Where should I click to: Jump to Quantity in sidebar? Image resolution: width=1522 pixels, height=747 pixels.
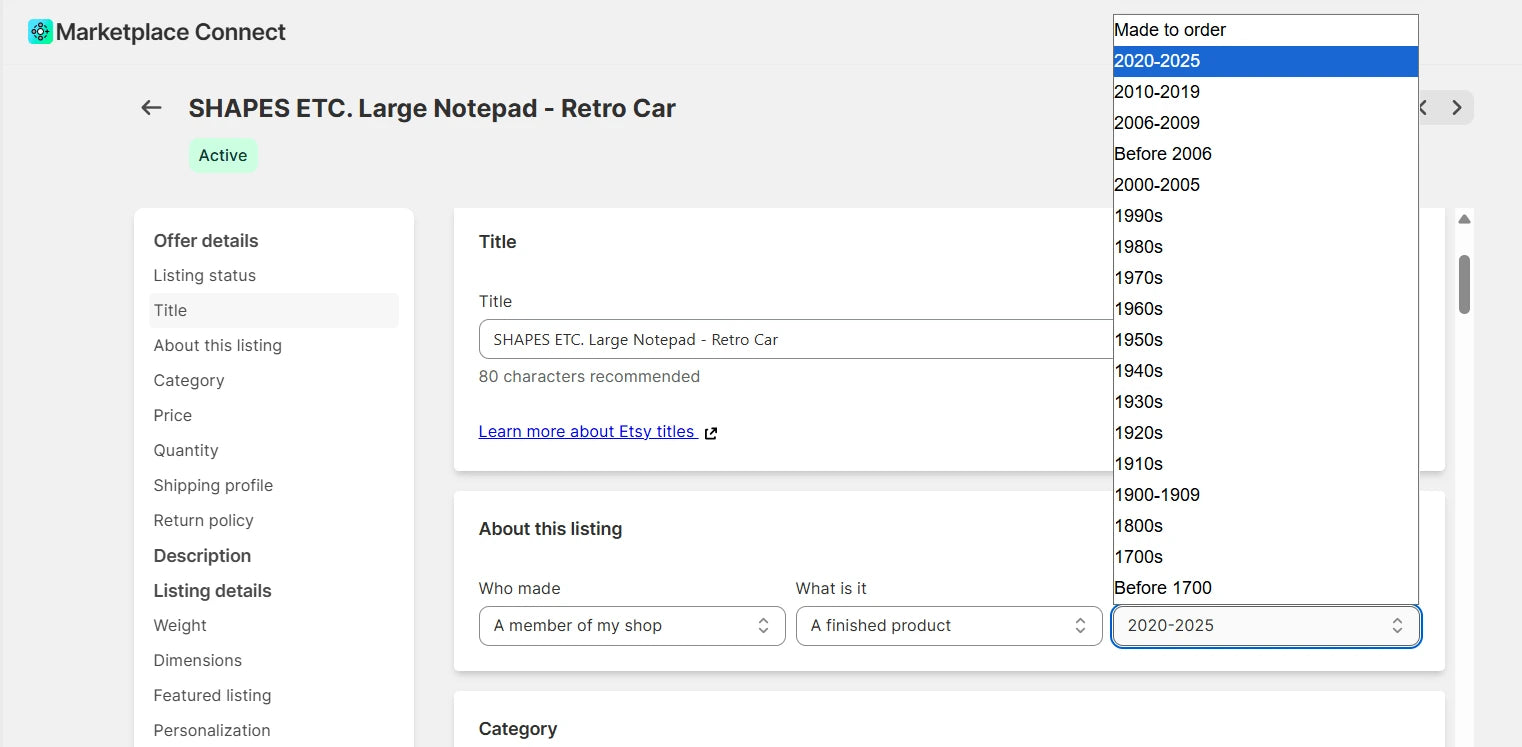186,451
